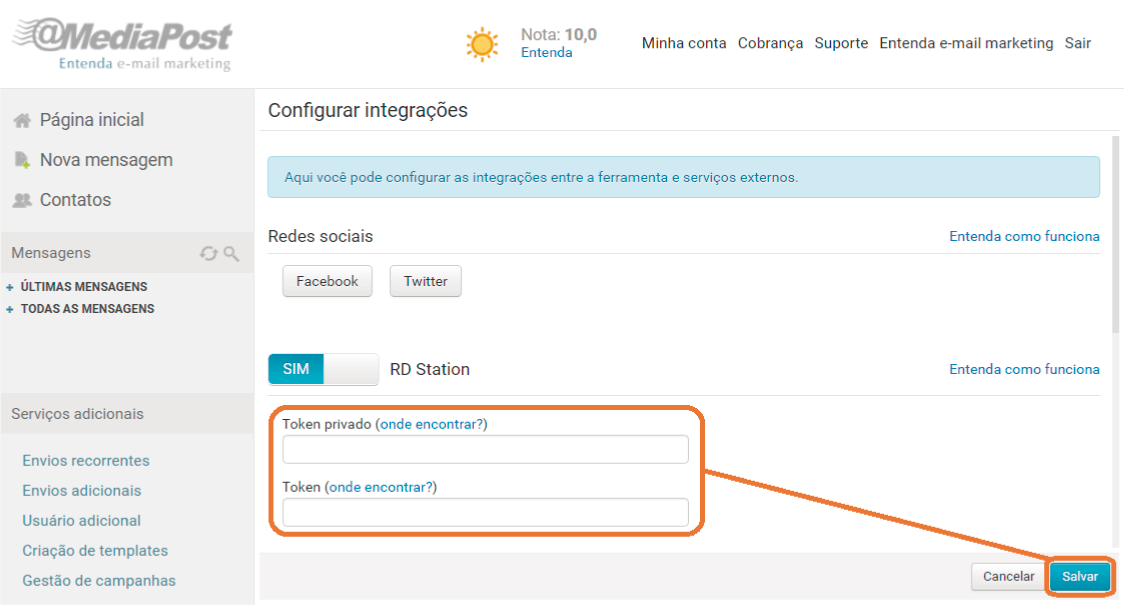
Task: Click onde encontrar link beside the Token label
Action: pos(381,487)
